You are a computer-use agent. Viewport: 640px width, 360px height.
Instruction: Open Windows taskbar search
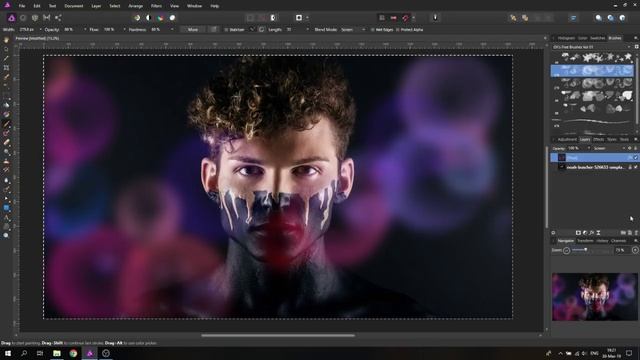coord(24,353)
